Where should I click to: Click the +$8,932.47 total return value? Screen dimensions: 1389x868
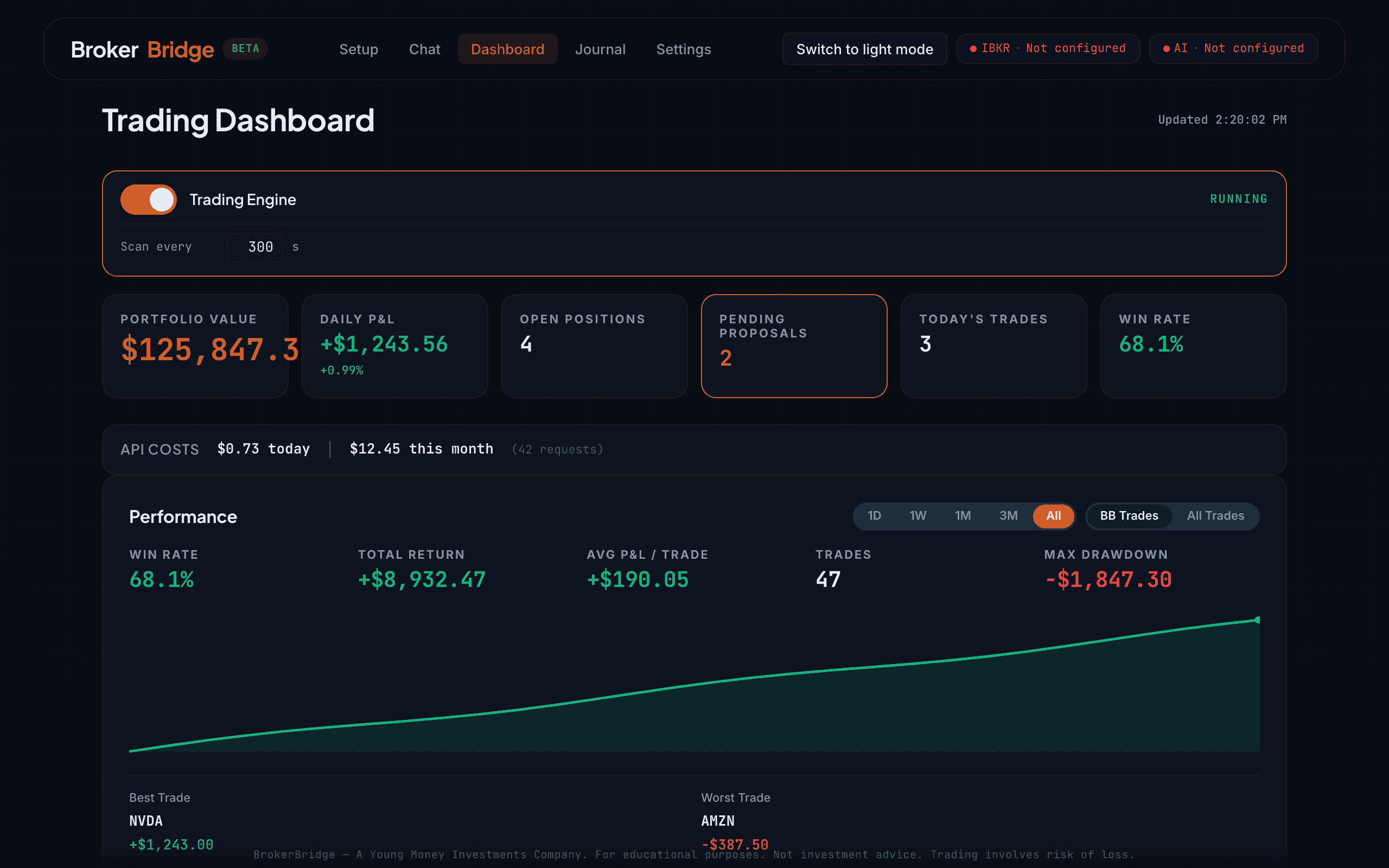422,580
